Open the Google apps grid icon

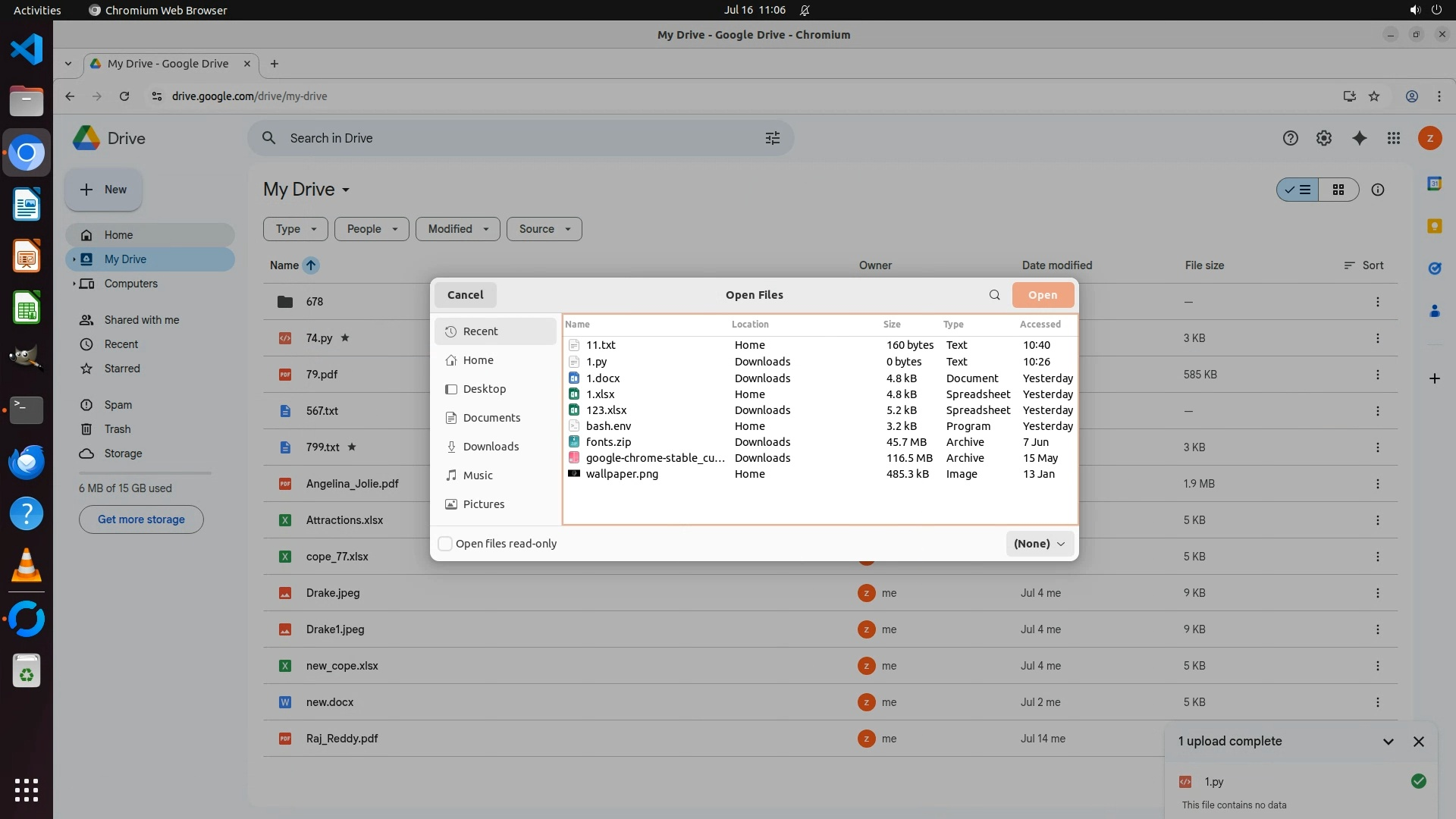pos(1393,138)
